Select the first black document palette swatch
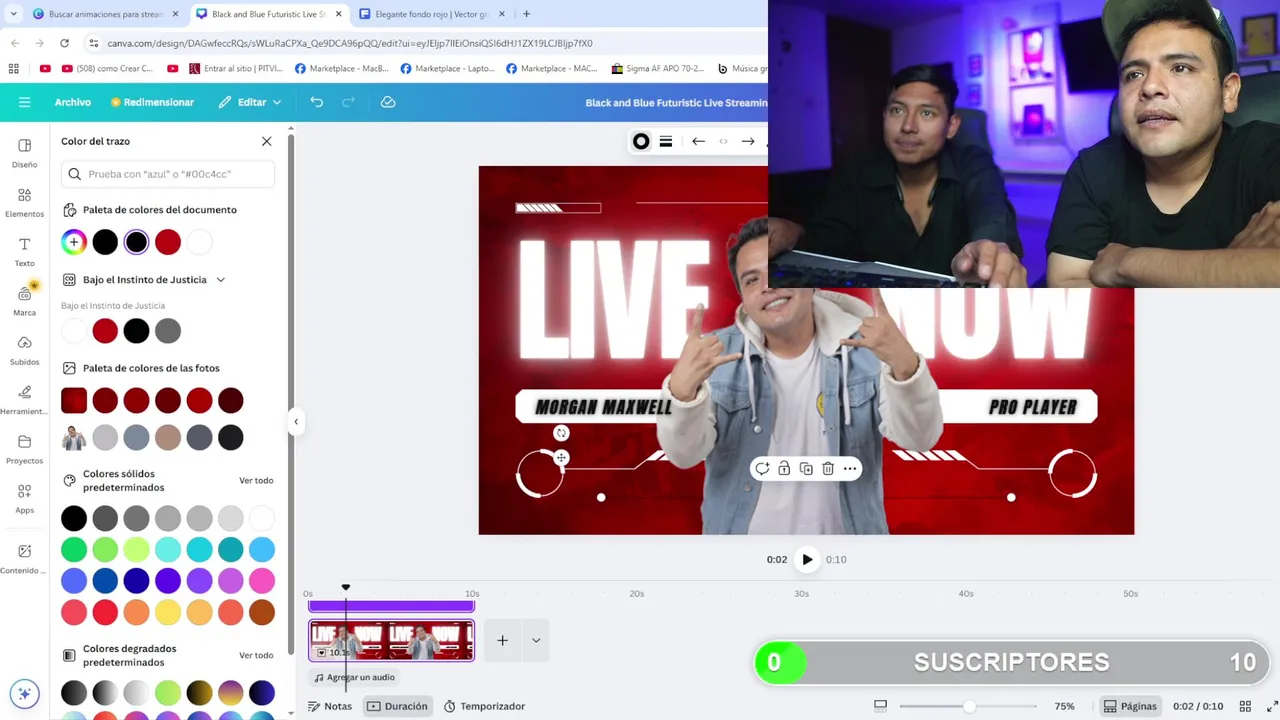 pyautogui.click(x=105, y=242)
